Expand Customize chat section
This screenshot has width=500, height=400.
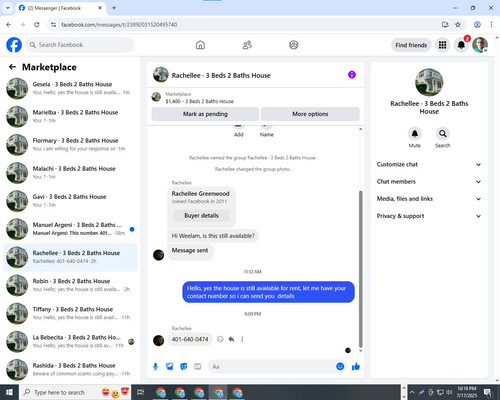point(429,164)
